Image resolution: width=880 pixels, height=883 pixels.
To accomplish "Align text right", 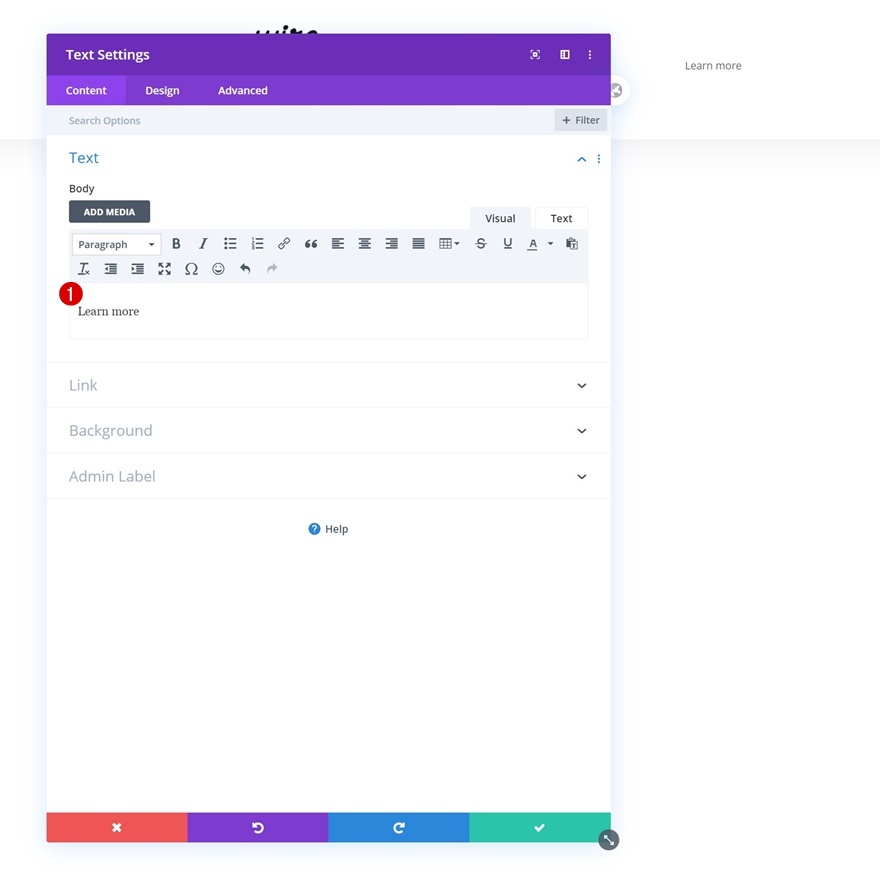I will 391,244.
